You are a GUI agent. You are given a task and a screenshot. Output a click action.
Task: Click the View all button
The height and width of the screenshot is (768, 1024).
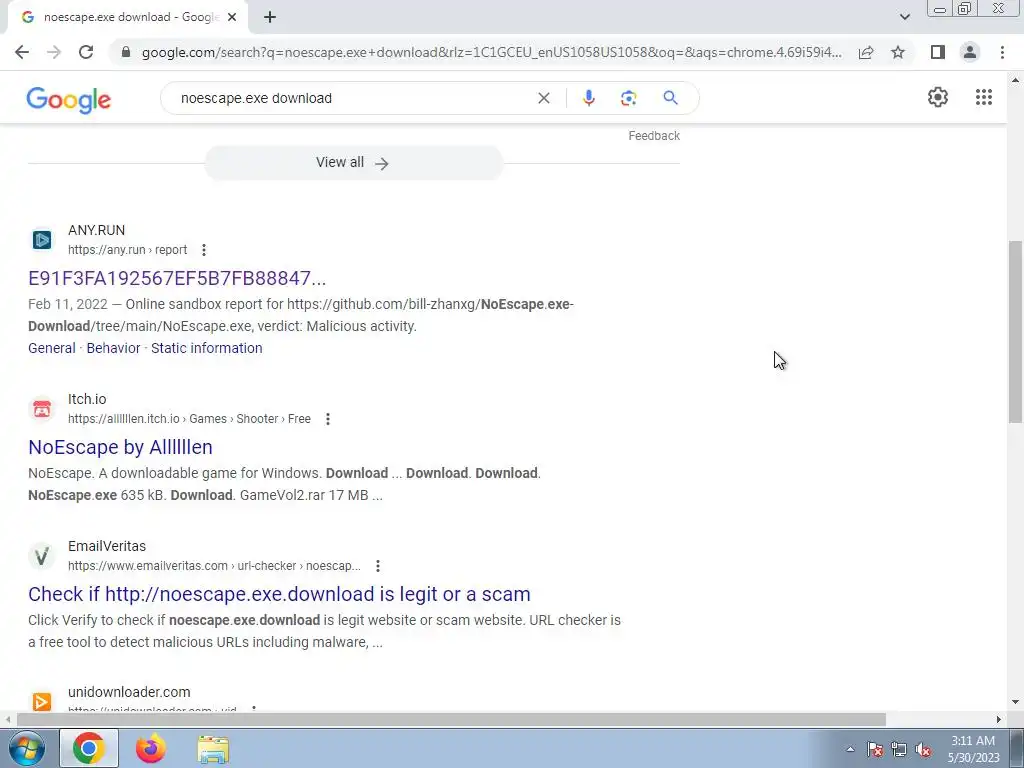[353, 163]
